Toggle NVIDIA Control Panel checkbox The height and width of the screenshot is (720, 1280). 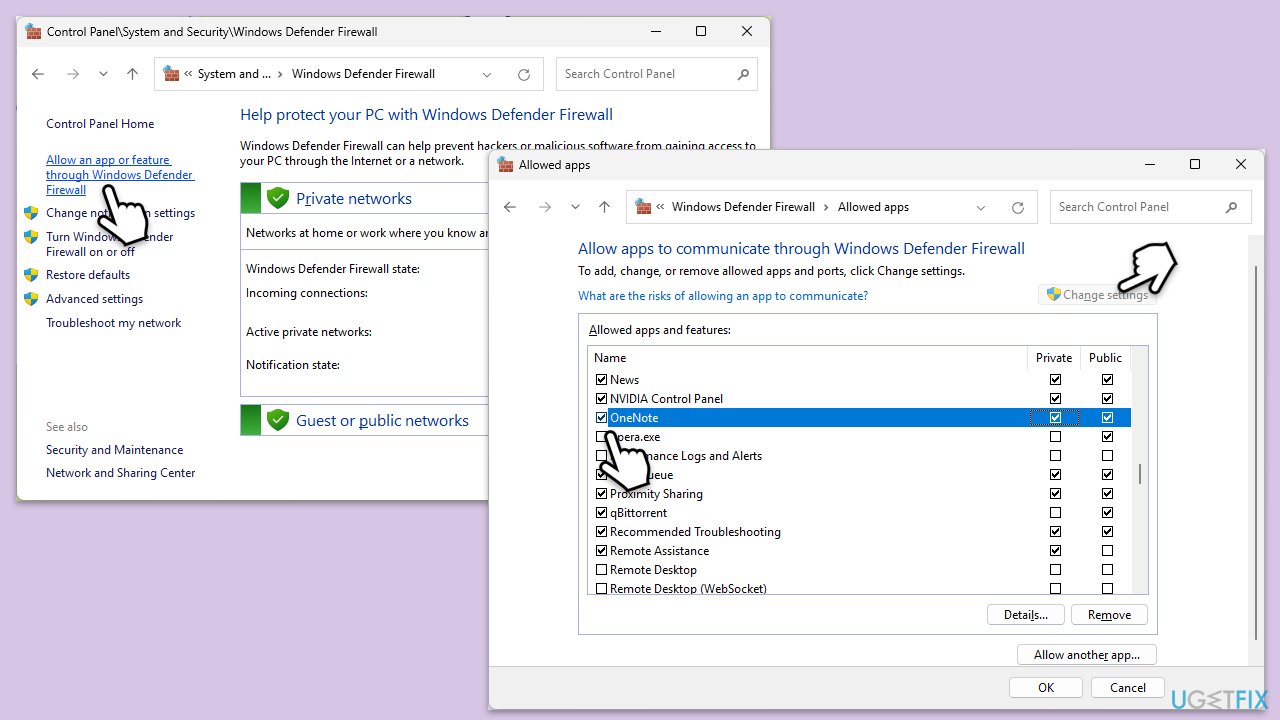coord(602,399)
